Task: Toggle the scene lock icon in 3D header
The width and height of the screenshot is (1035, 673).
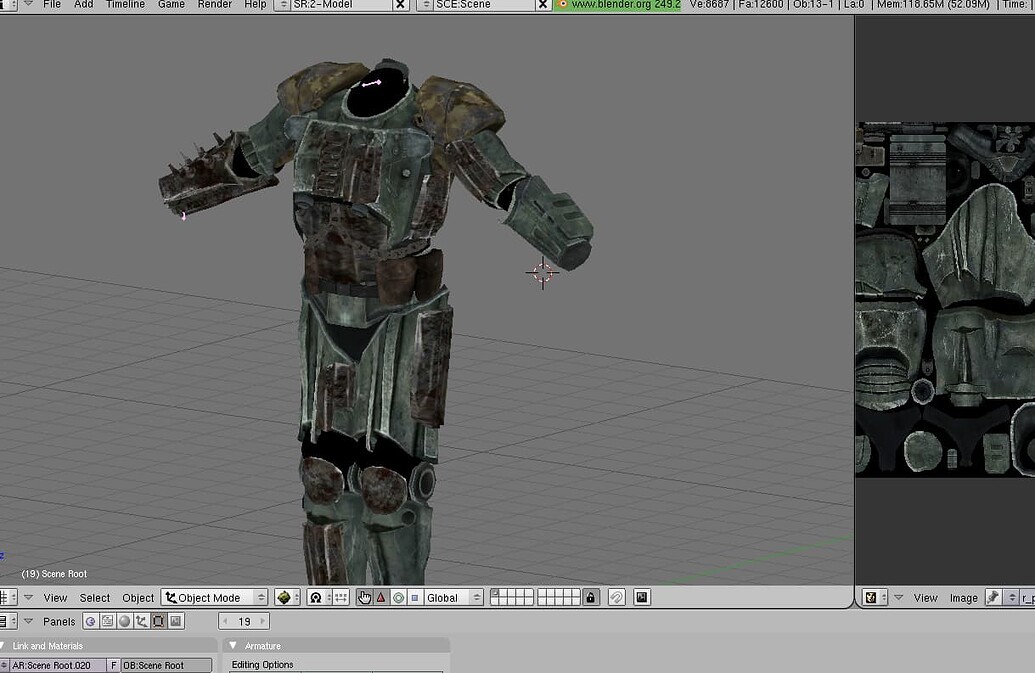Action: pos(590,597)
